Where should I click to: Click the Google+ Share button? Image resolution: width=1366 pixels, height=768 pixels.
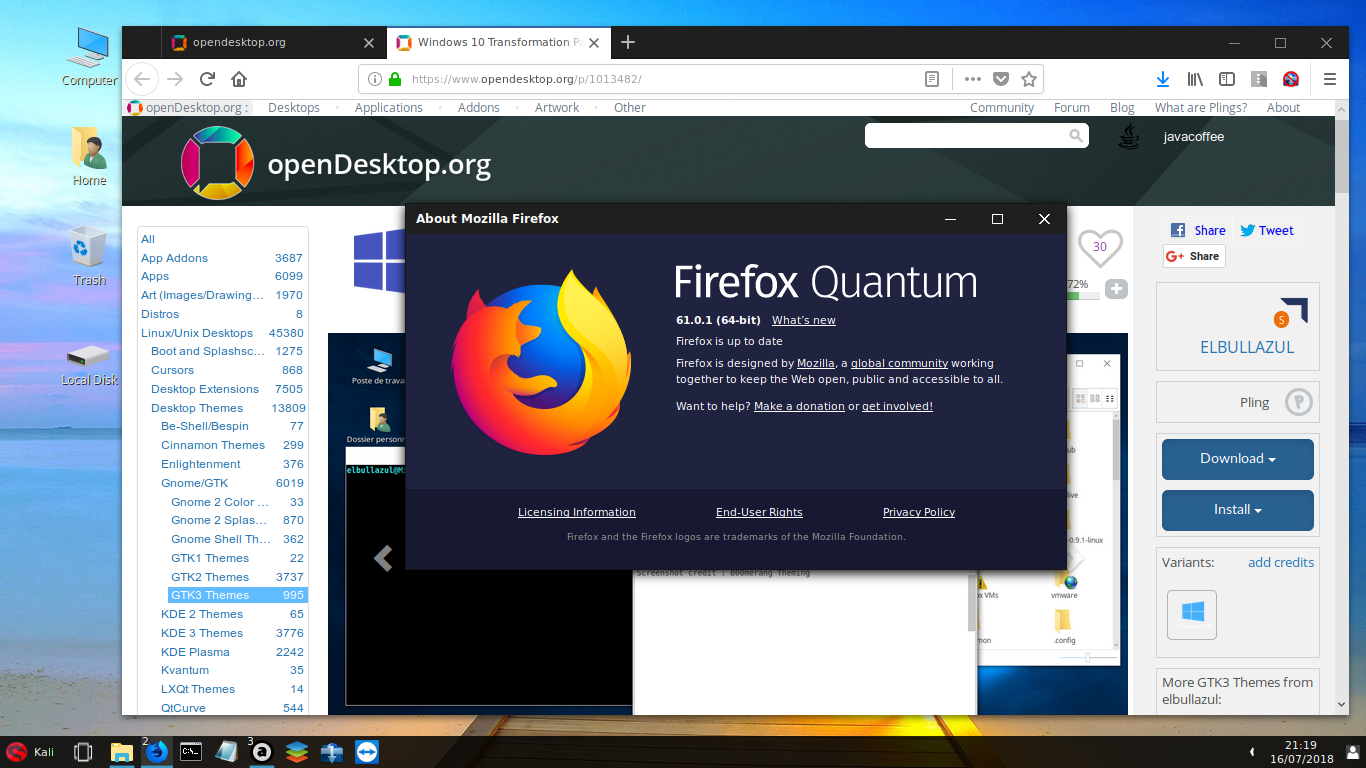point(1194,256)
